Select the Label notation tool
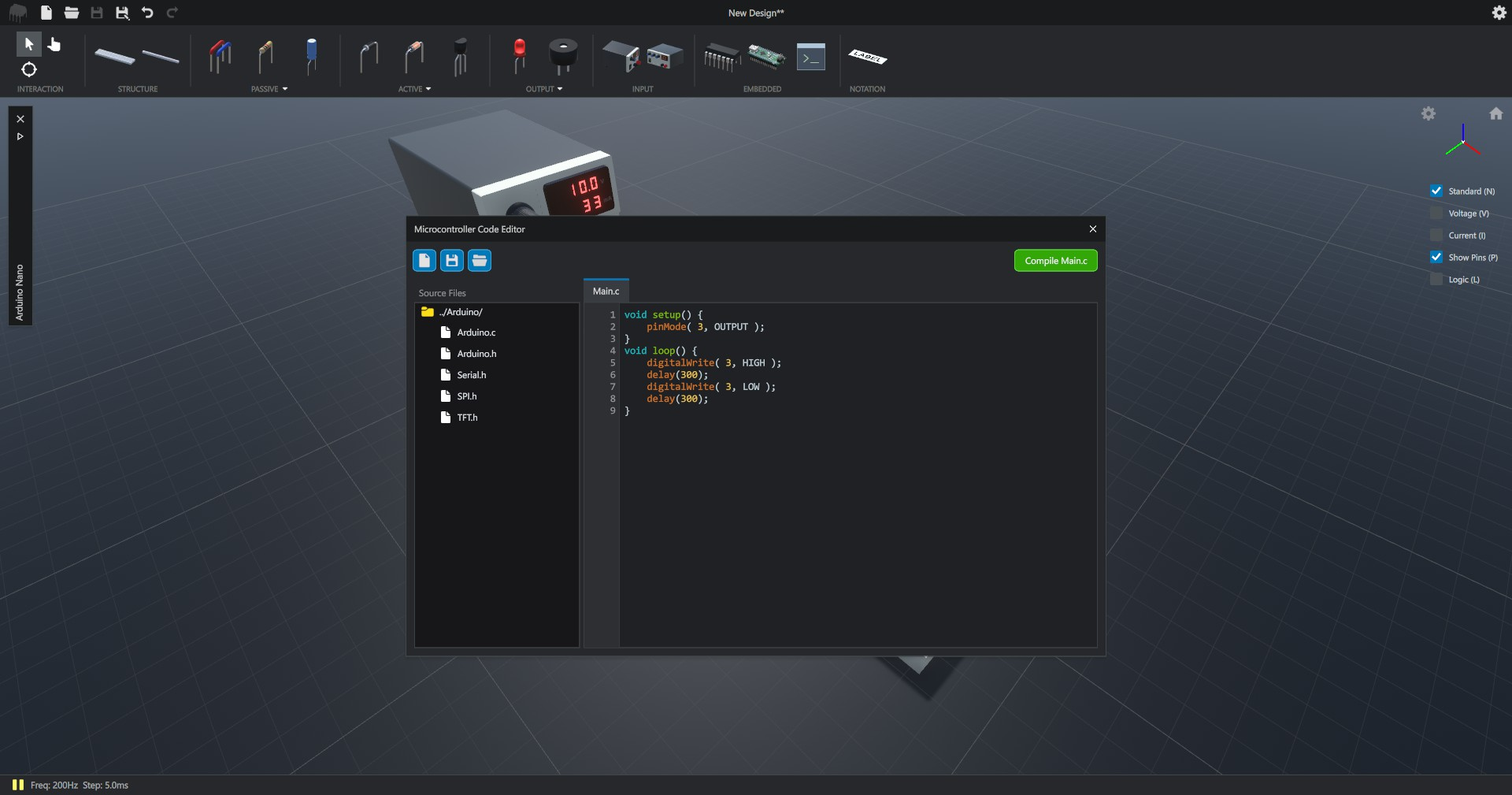 pos(867,57)
